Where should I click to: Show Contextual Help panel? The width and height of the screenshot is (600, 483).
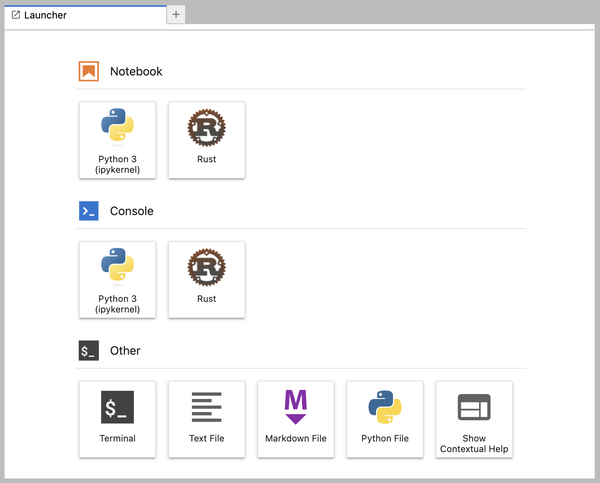point(474,419)
